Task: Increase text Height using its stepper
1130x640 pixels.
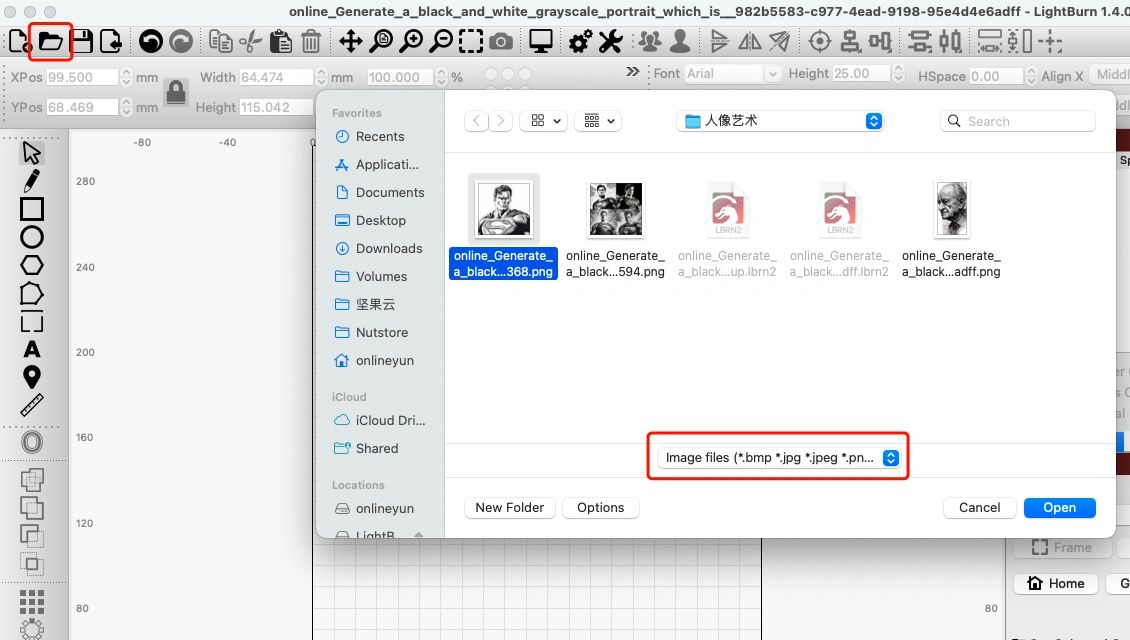Action: tap(897, 68)
